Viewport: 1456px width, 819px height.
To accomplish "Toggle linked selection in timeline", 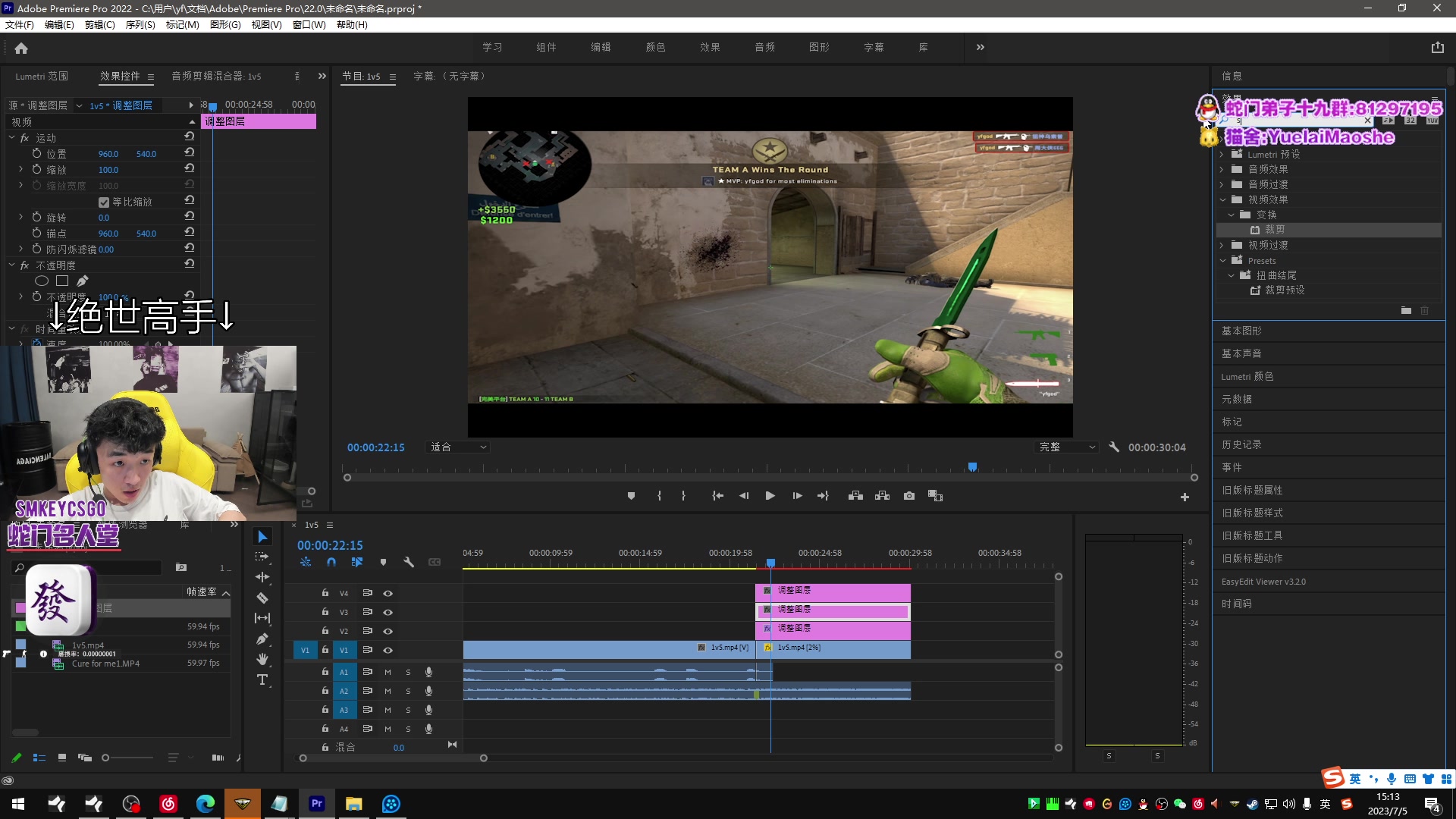I will click(x=357, y=563).
